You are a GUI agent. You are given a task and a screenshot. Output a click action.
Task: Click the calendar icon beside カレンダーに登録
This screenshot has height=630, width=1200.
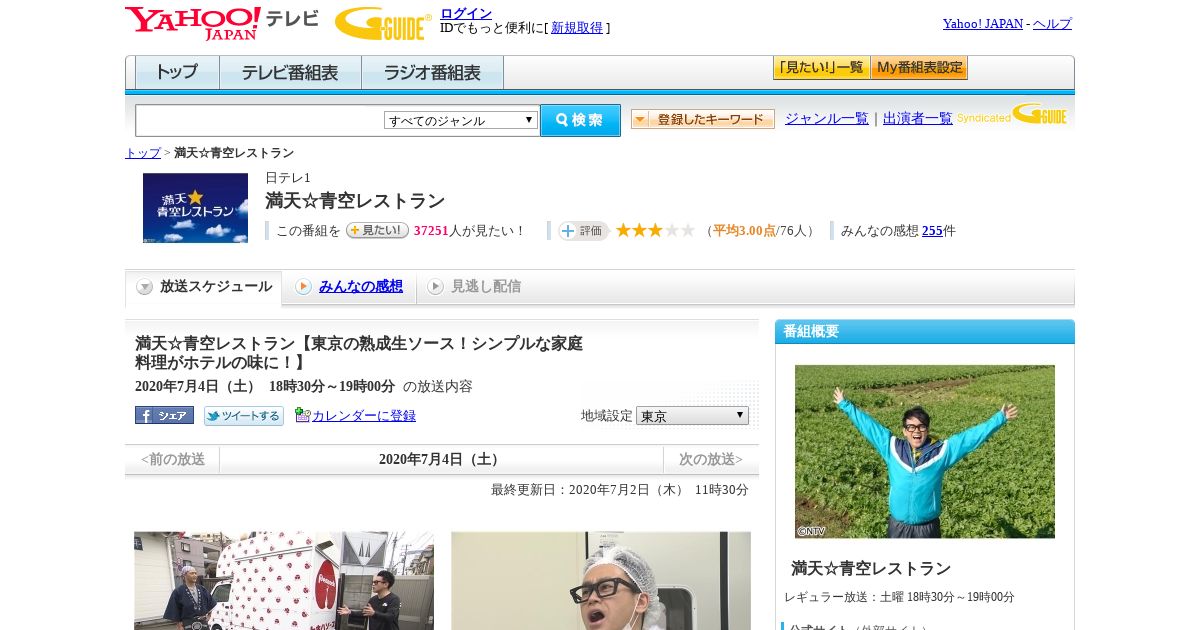pyautogui.click(x=302, y=415)
